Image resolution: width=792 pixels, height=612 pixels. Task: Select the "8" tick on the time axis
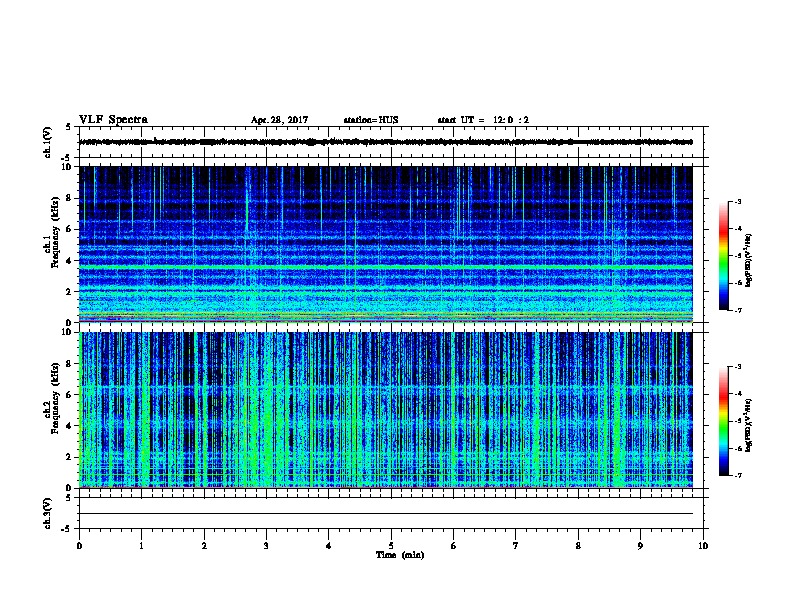click(578, 546)
